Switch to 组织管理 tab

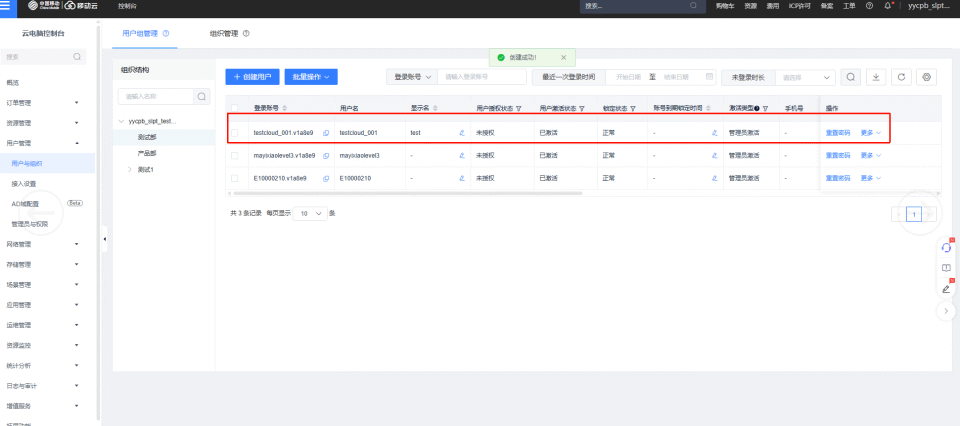[223, 34]
